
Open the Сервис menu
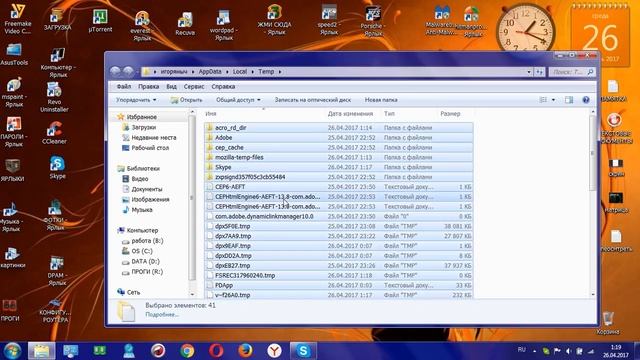[194, 87]
